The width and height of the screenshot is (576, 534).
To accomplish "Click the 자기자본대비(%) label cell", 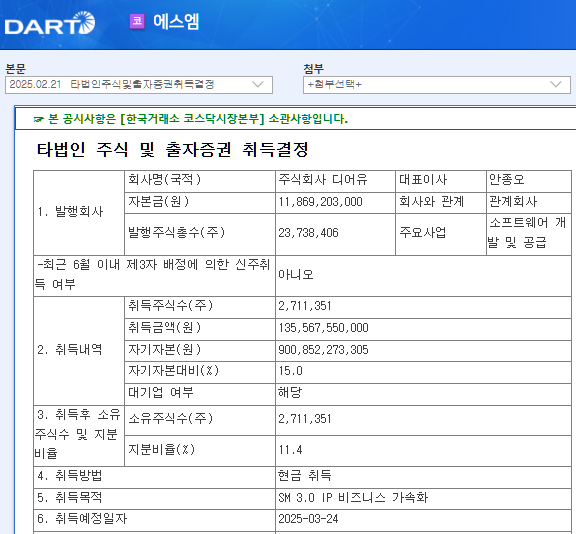I will point(200,372).
